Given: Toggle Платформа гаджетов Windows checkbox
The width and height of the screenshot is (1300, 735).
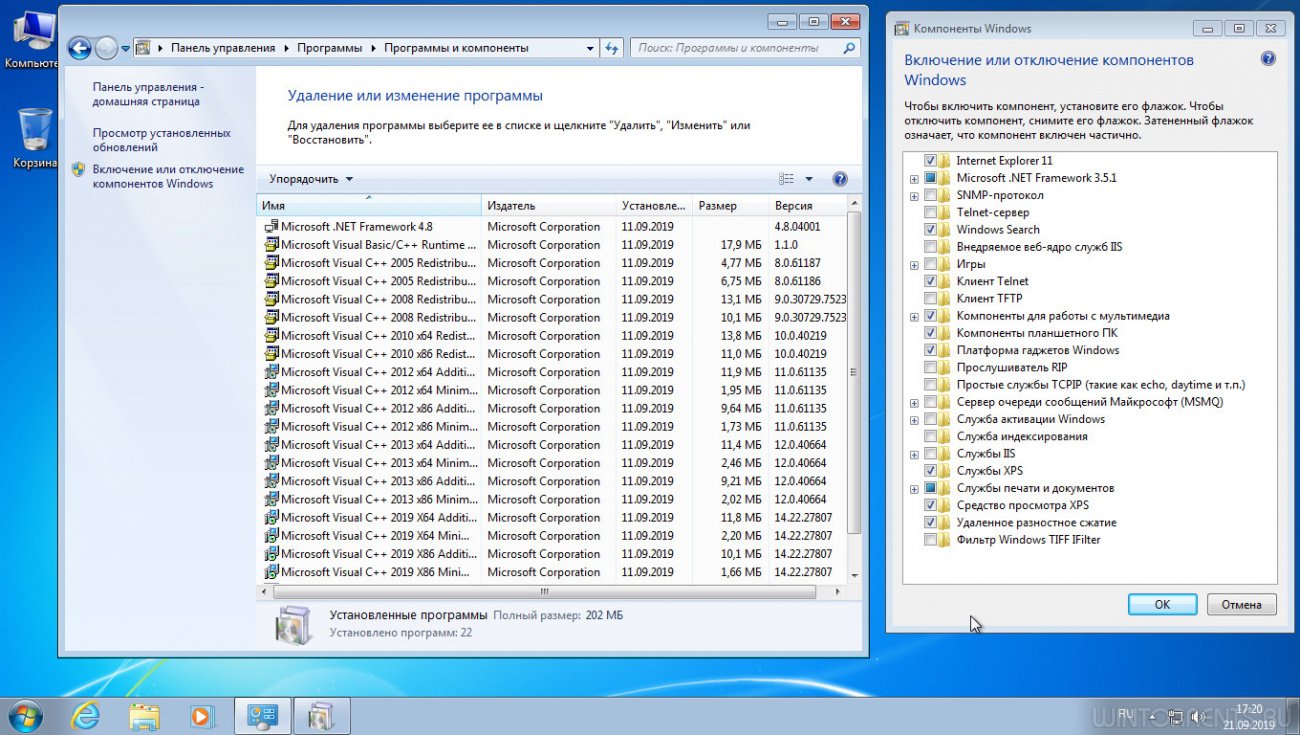Looking at the screenshot, I should [x=931, y=350].
